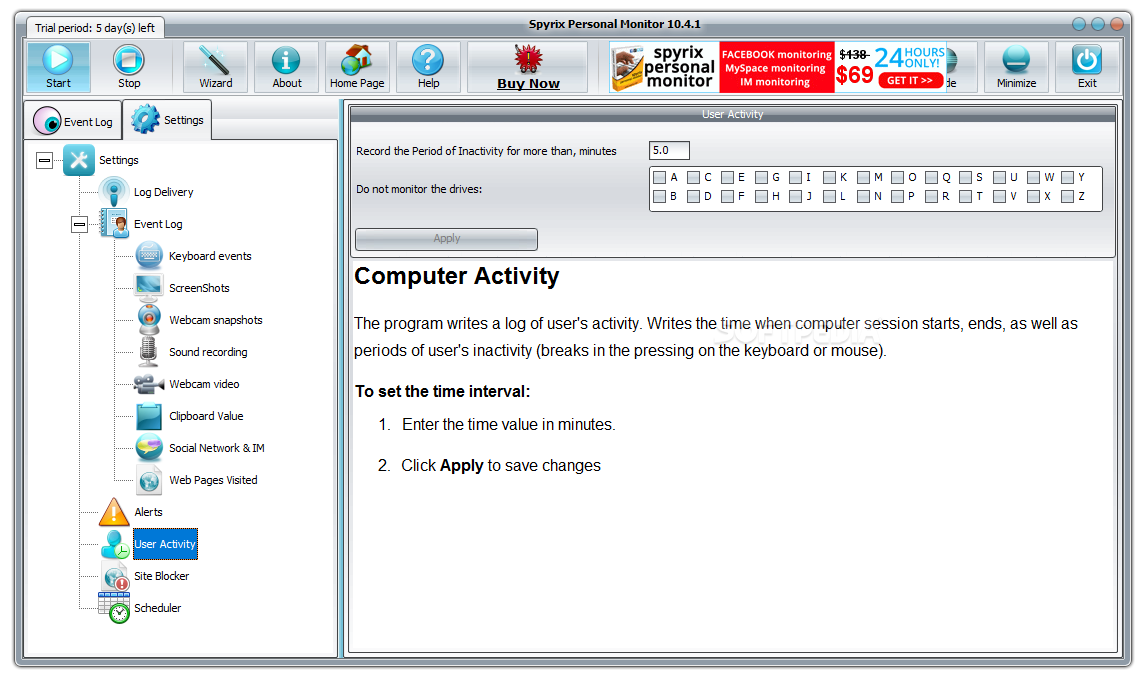Click the Start monitoring play icon
Image resolution: width=1147 pixels, height=678 pixels.
click(x=58, y=60)
